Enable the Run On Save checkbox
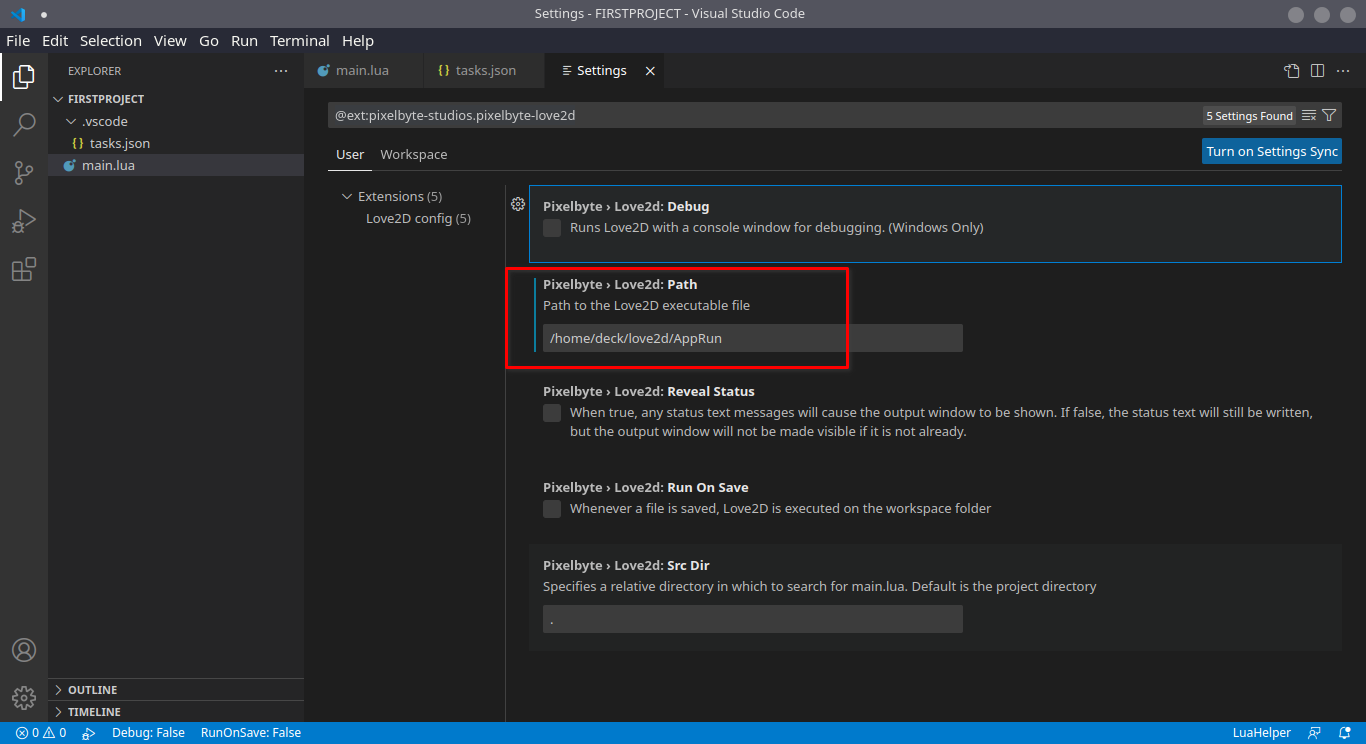Image resolution: width=1366 pixels, height=744 pixels. [552, 509]
